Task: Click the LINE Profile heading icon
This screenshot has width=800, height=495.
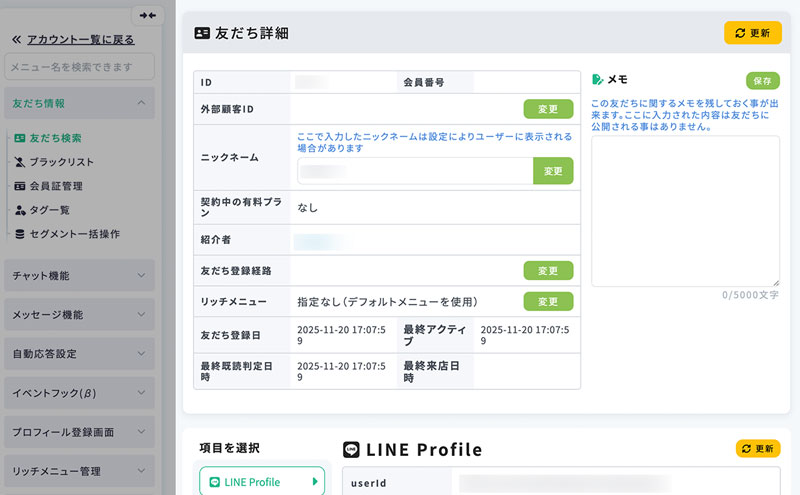Action: [351, 450]
